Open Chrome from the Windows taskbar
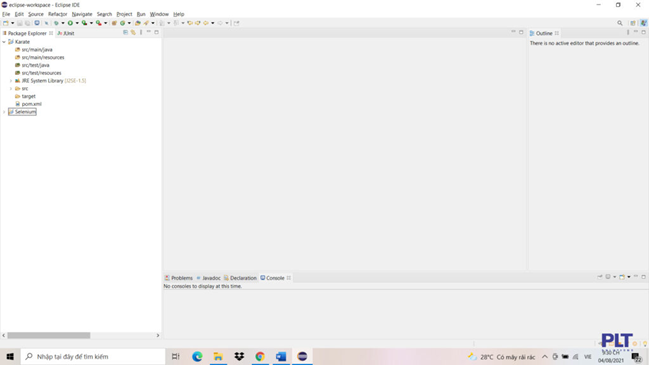 tap(260, 356)
